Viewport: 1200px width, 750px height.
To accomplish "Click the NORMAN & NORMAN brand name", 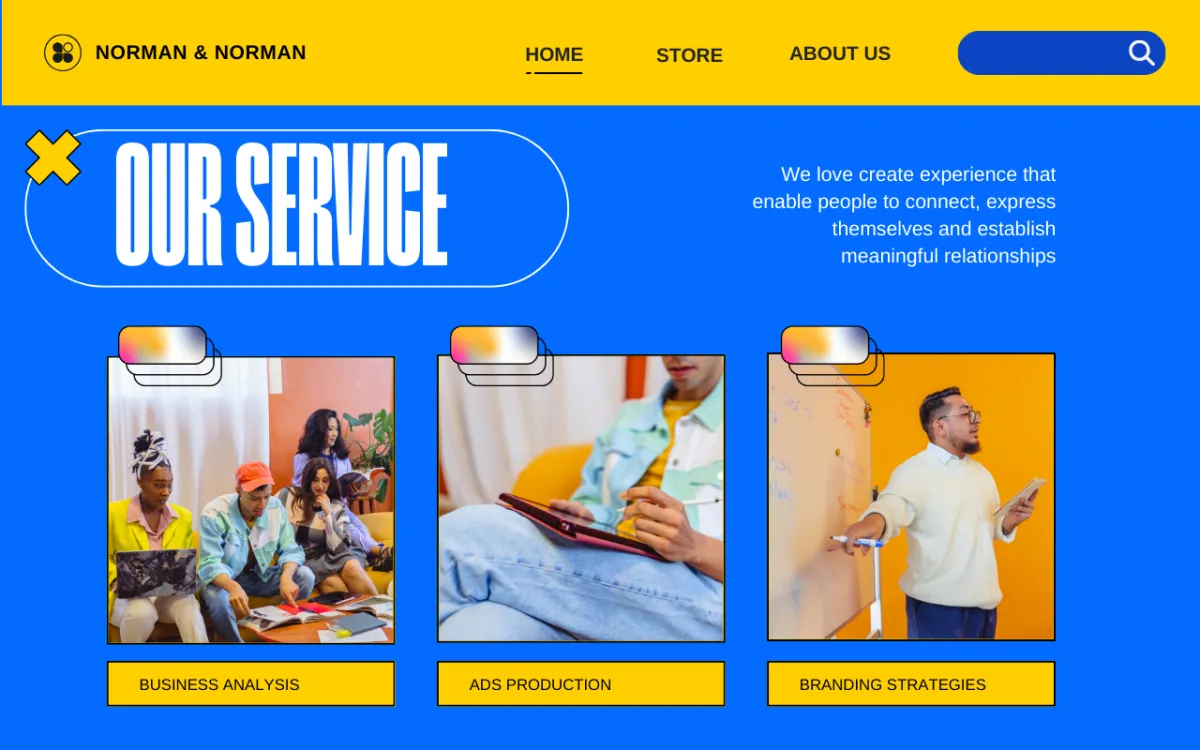I will point(201,53).
